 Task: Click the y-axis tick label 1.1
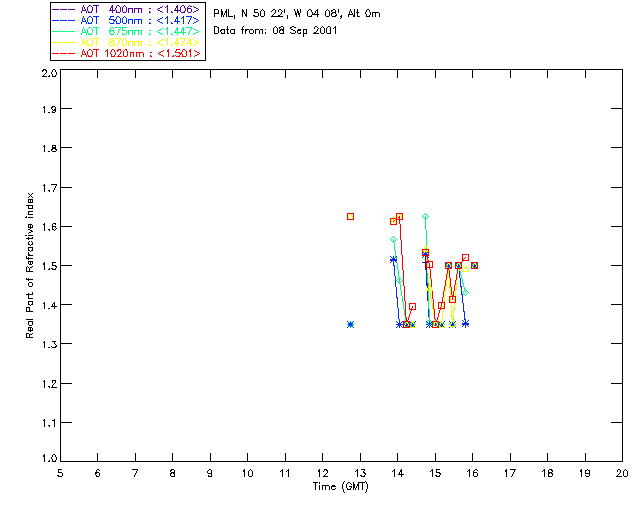(49, 423)
